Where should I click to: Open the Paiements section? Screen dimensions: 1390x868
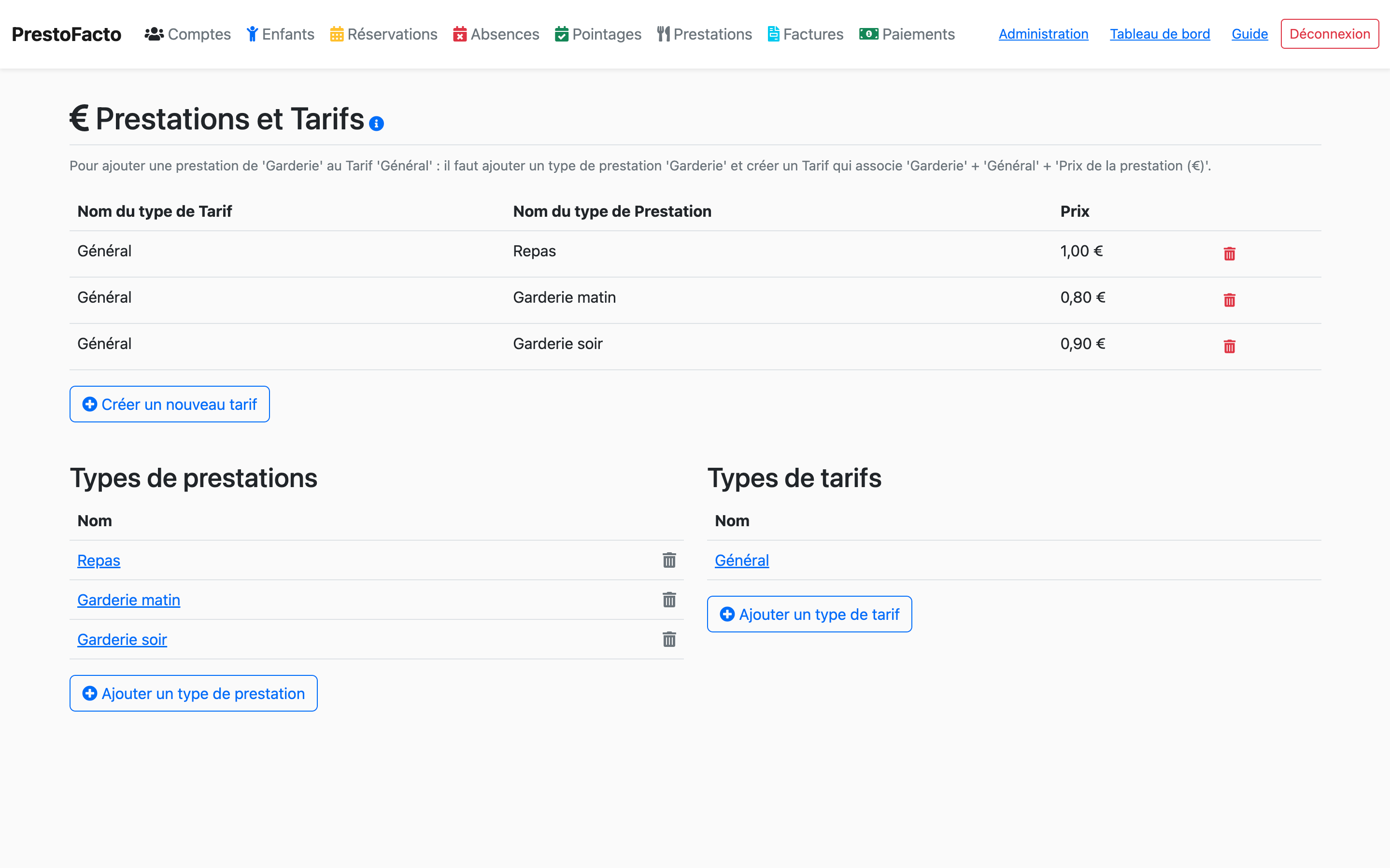pos(907,34)
